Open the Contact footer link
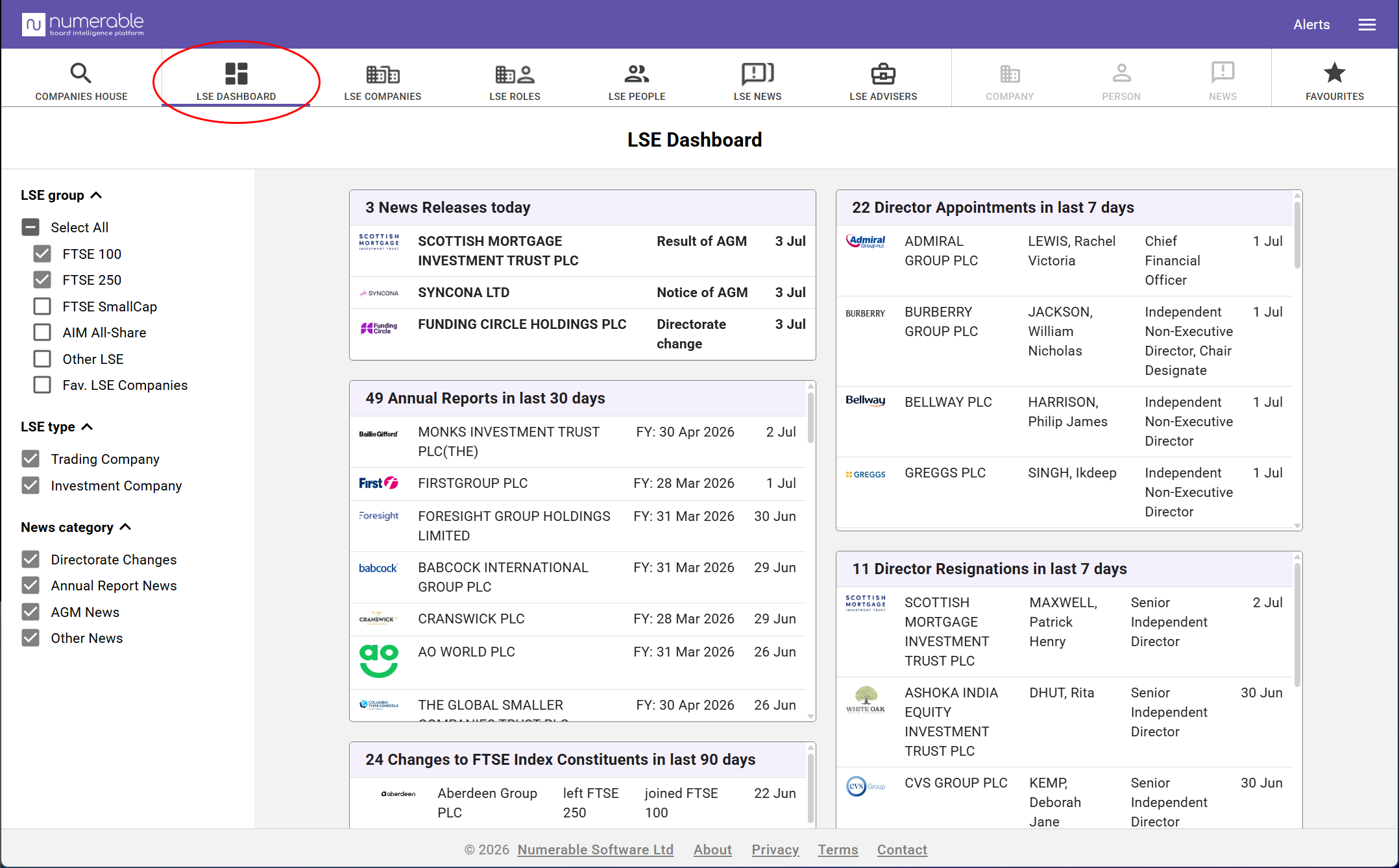 [x=902, y=850]
